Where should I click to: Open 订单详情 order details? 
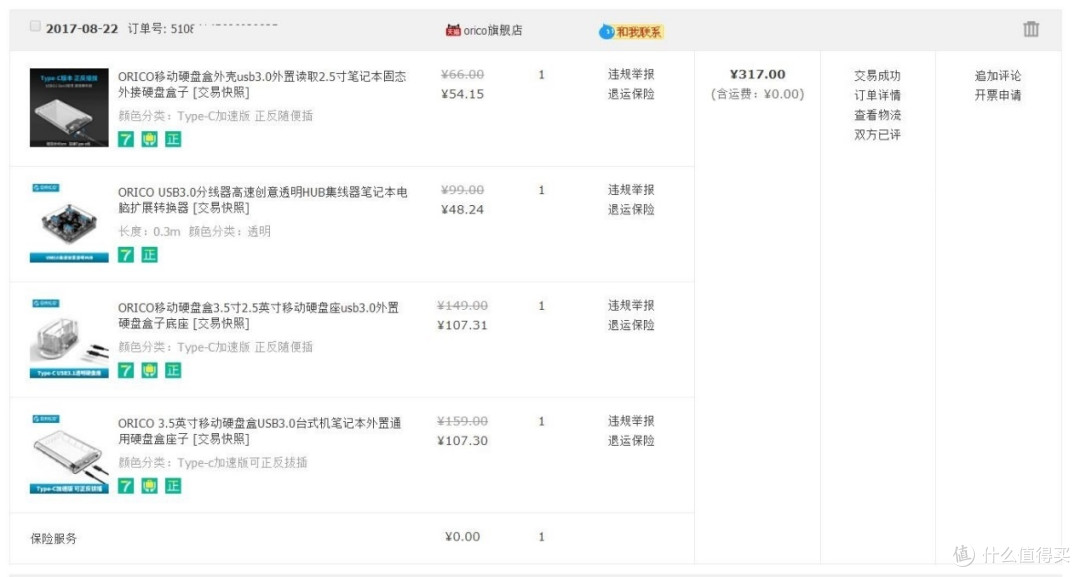[878, 96]
